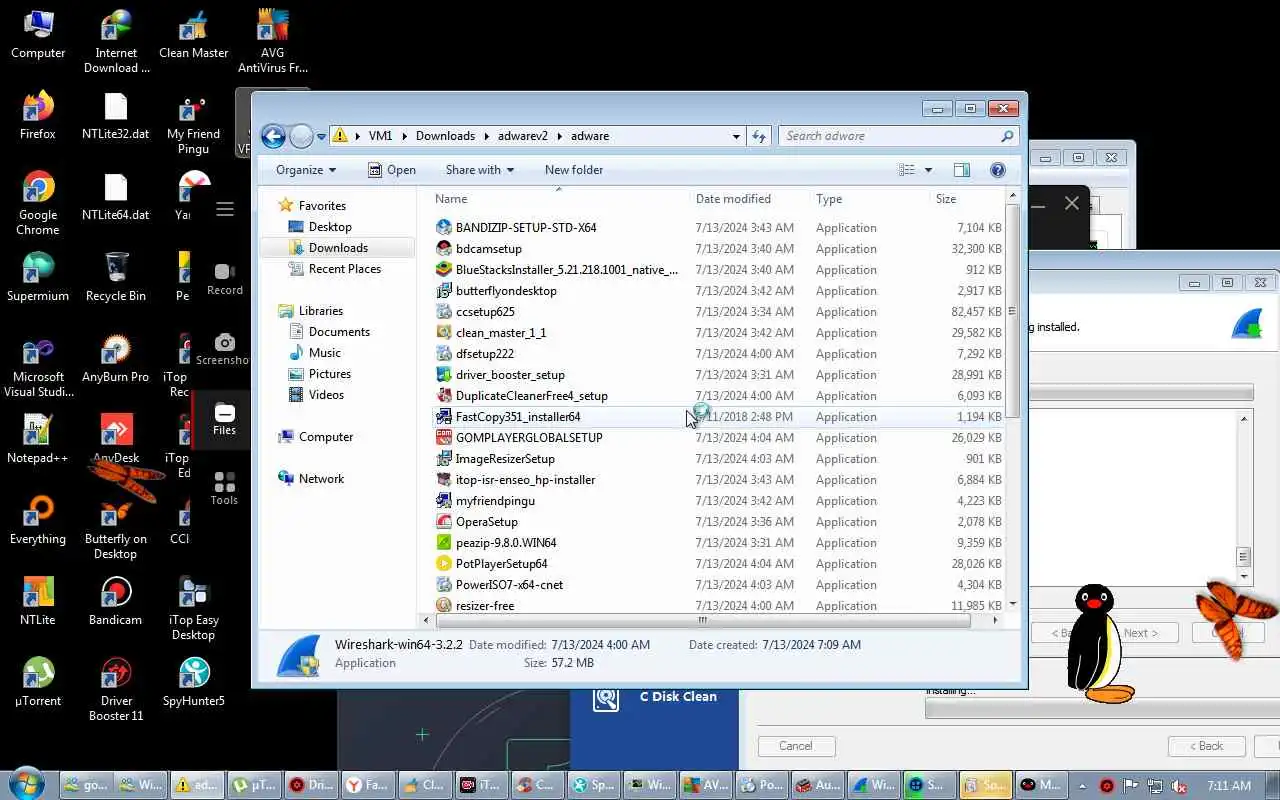Screen dimensions: 1280x800
Task: Create a New folder from toolbar
Action: tap(574, 170)
